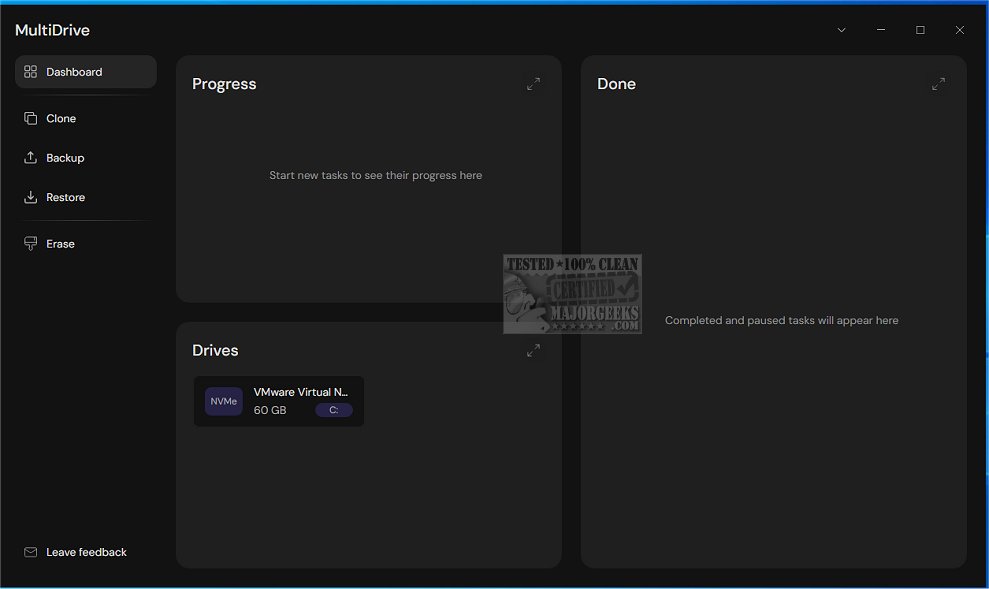The height and width of the screenshot is (589, 989).
Task: Open the Erase section
Action: [60, 243]
